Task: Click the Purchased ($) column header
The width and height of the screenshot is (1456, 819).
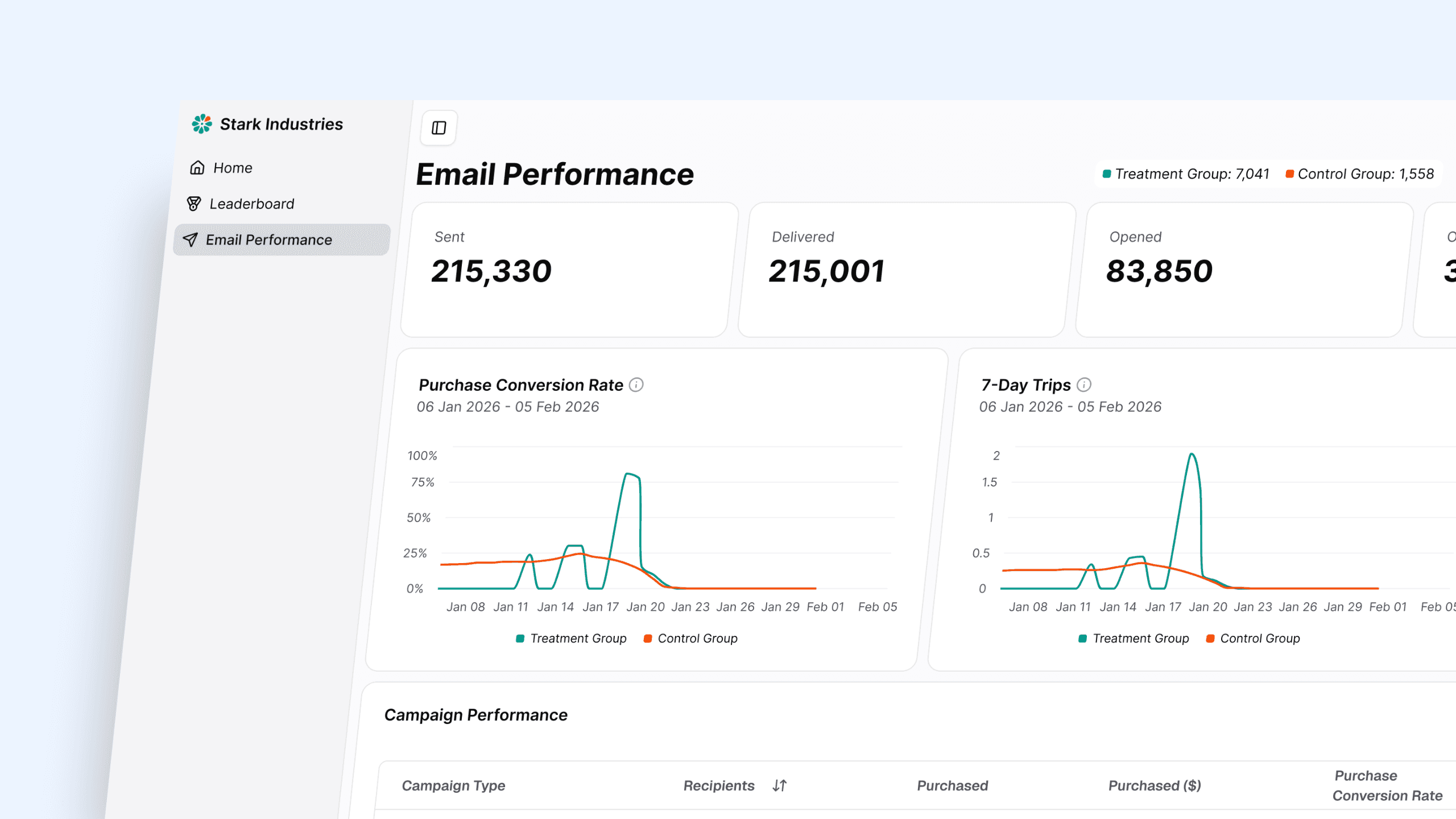Action: tap(1155, 785)
